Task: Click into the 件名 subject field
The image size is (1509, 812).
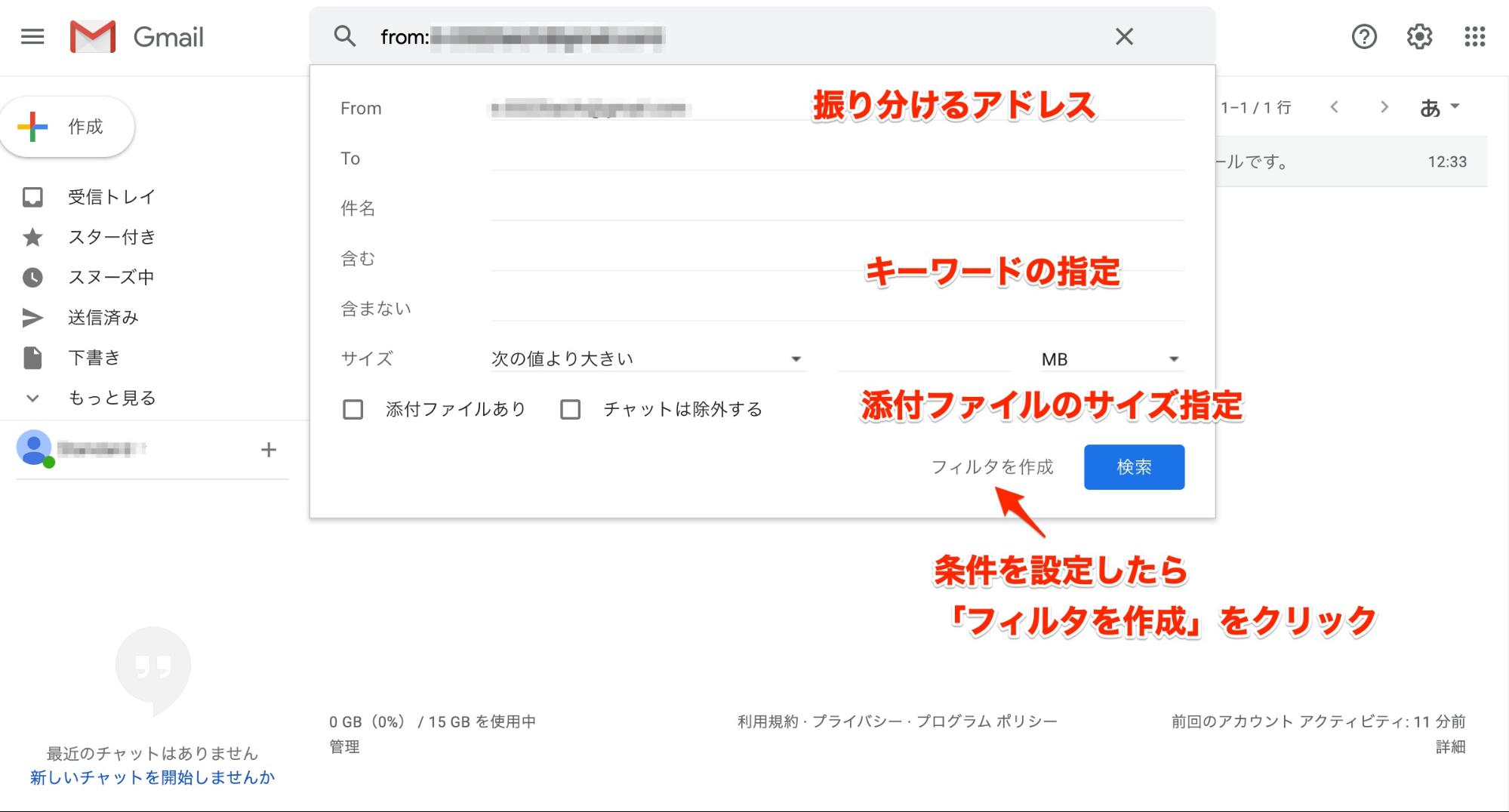Action: 836,208
